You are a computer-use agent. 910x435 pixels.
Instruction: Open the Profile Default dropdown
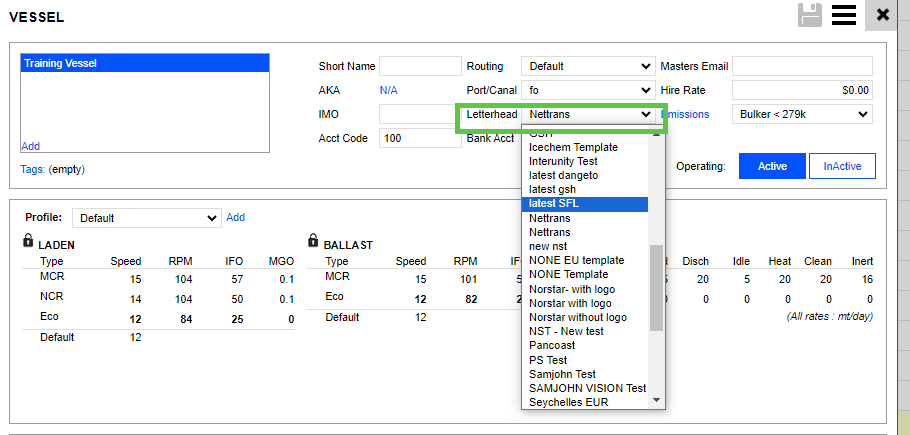[147, 217]
